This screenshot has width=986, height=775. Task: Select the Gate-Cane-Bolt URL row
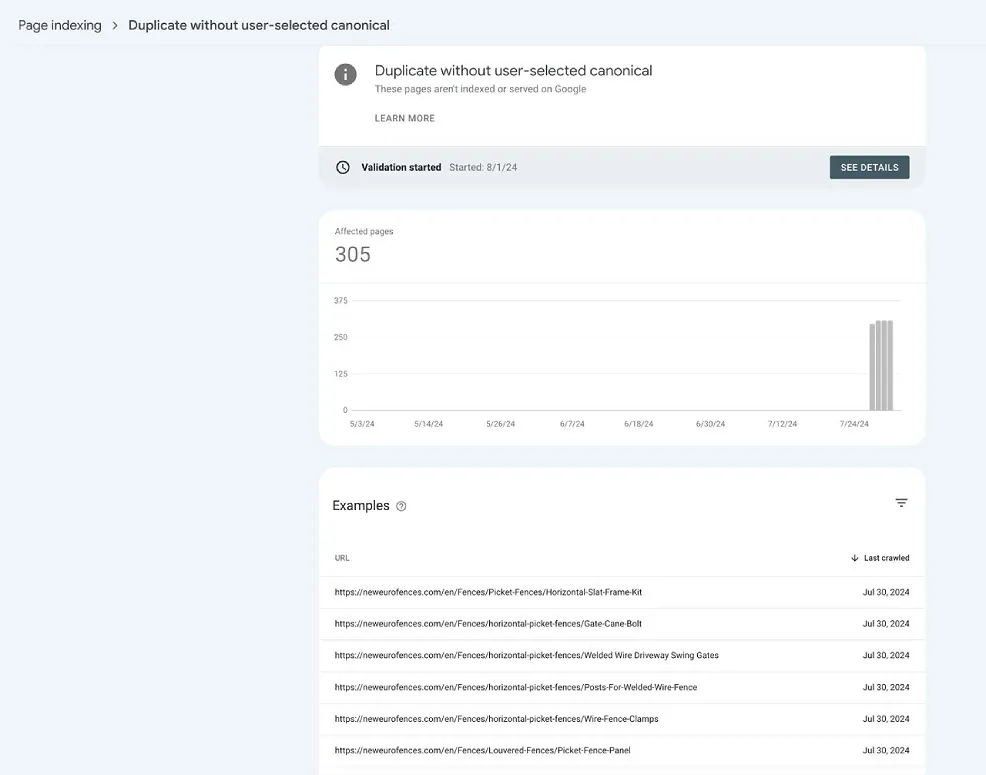(488, 624)
